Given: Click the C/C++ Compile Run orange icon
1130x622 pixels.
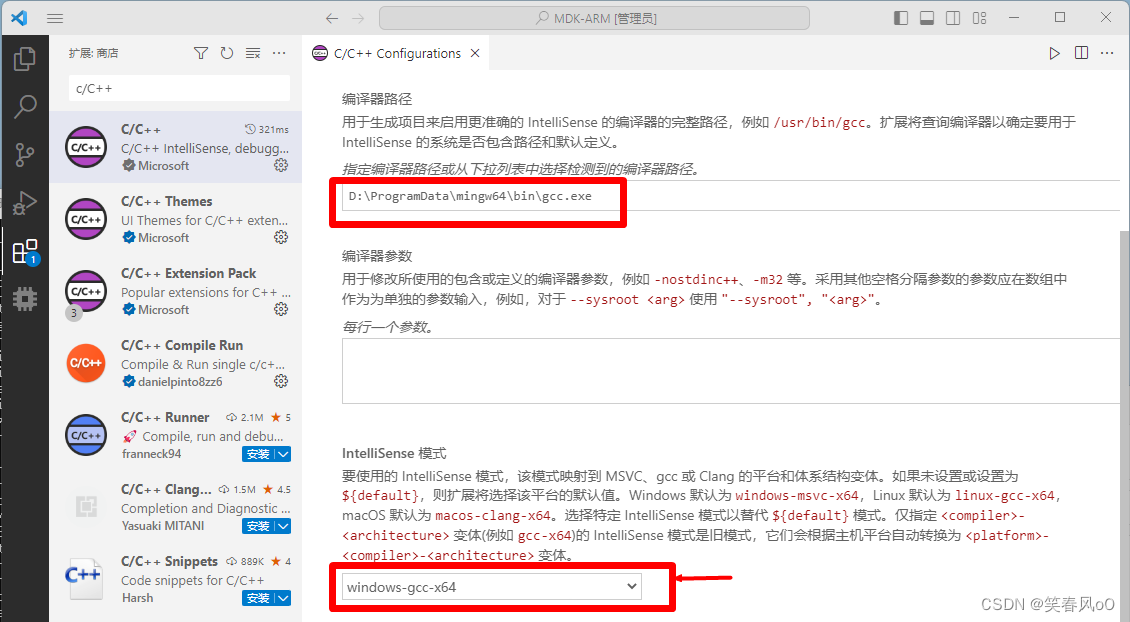Looking at the screenshot, I should [x=86, y=363].
